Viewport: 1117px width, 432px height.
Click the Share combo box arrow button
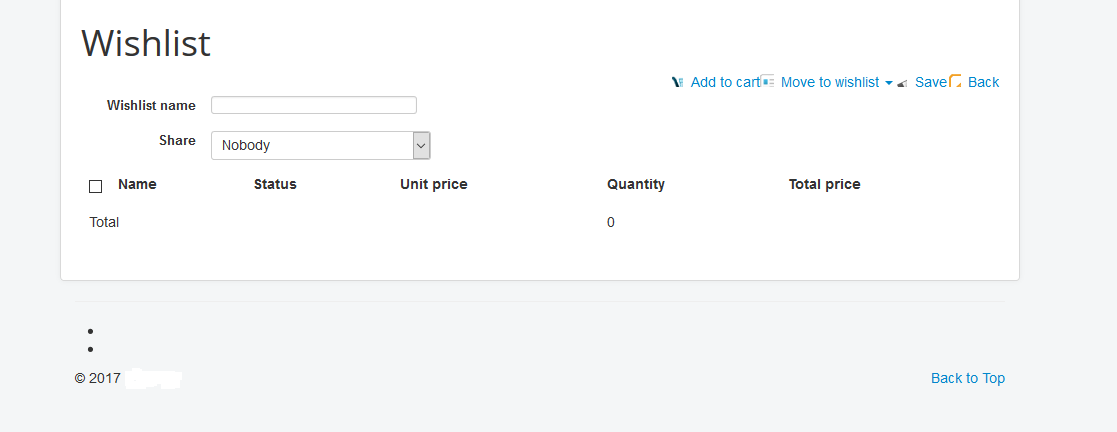[421, 145]
